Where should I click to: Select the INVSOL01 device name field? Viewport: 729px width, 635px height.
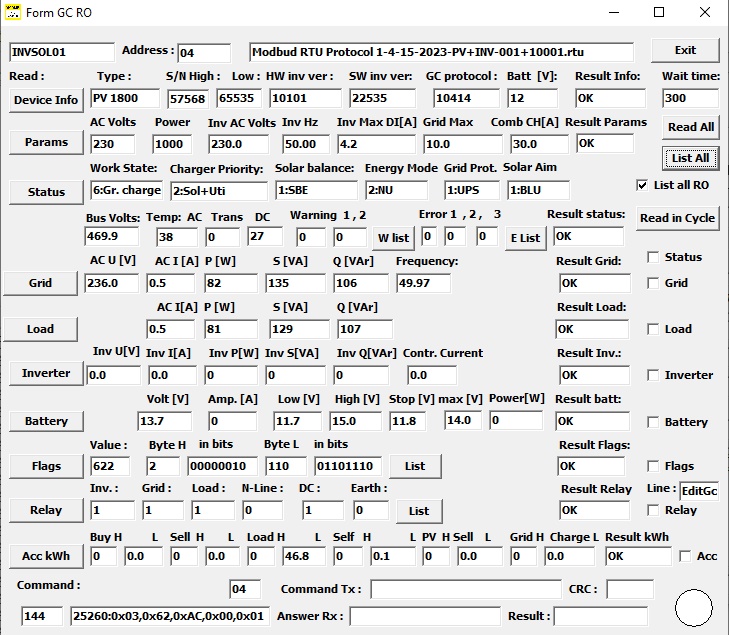tap(62, 52)
